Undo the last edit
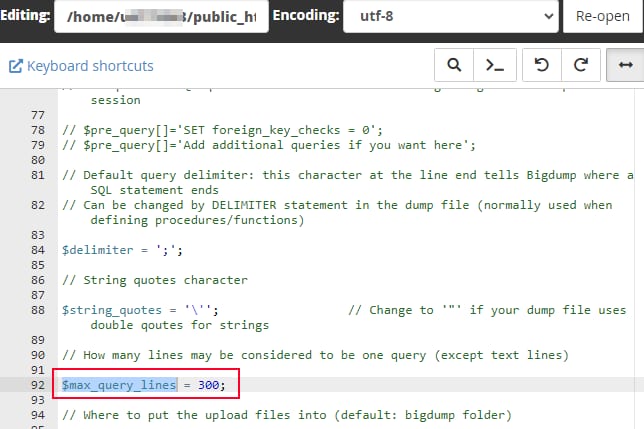 point(542,66)
